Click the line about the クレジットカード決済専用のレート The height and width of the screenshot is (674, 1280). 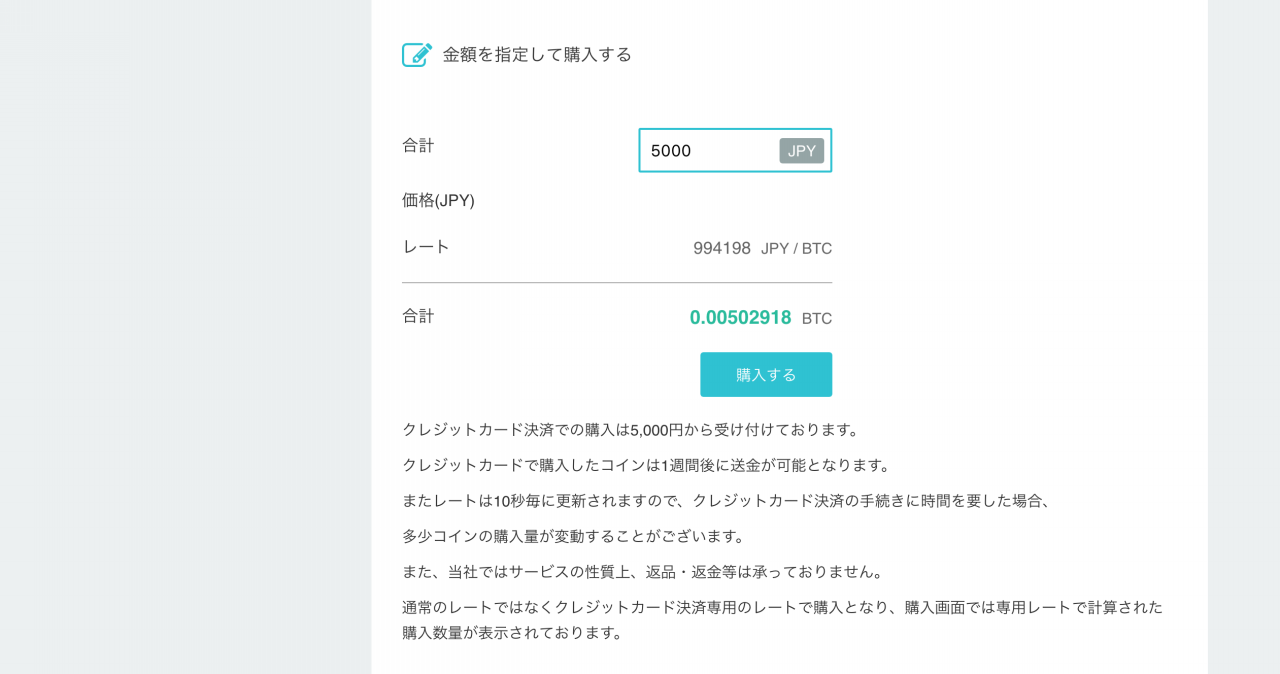(x=782, y=607)
